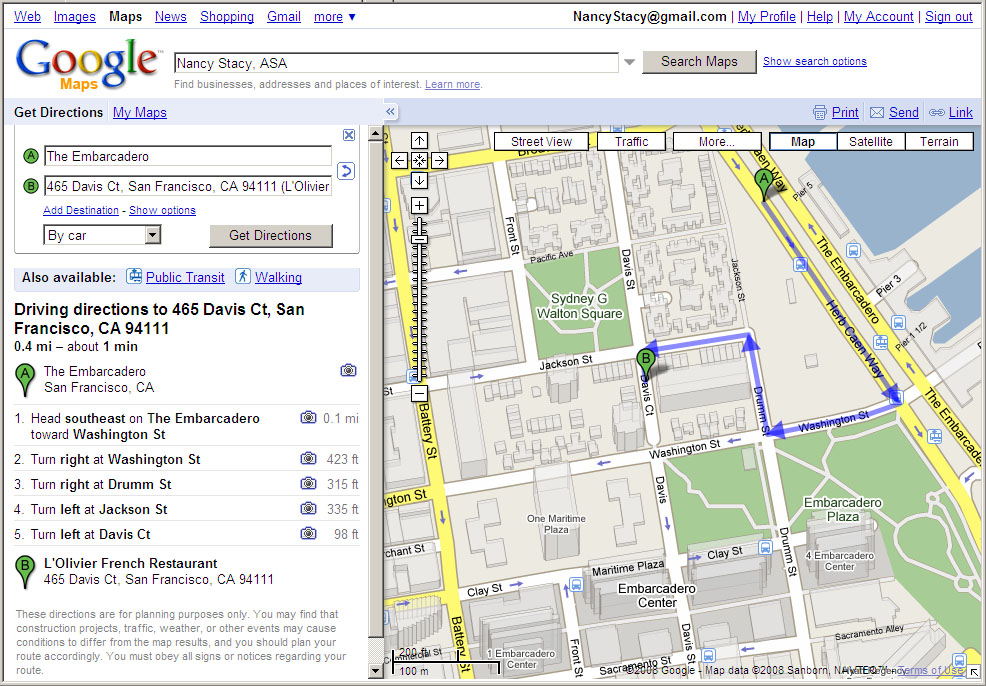Image resolution: width=986 pixels, height=686 pixels.
Task: Switch to Map view
Action: [803, 141]
